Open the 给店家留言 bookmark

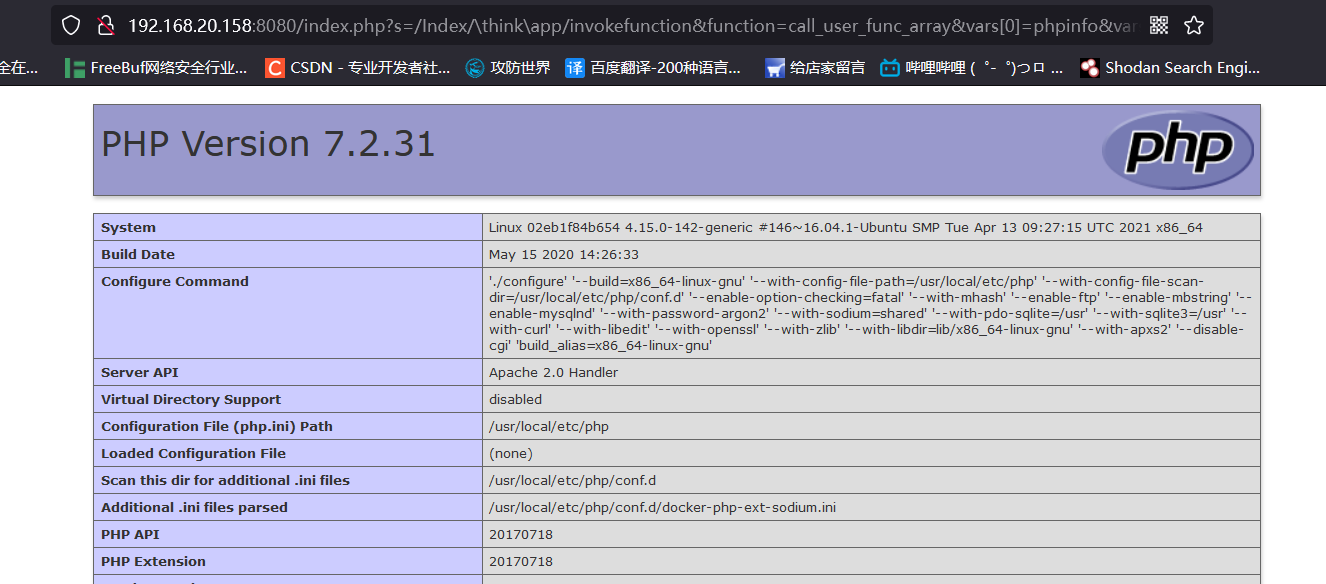[x=815, y=68]
